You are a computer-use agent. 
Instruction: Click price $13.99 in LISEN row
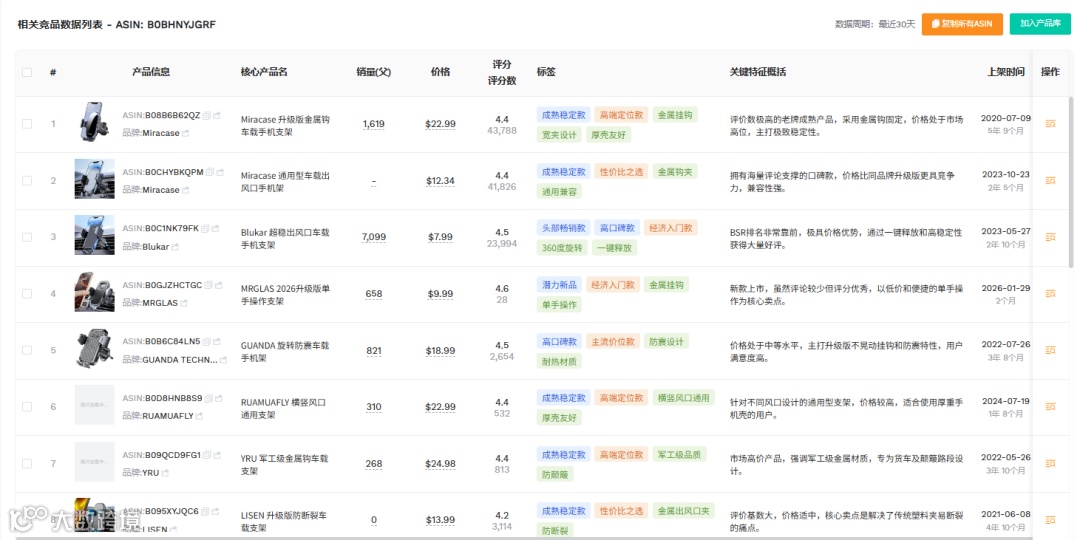pos(440,519)
